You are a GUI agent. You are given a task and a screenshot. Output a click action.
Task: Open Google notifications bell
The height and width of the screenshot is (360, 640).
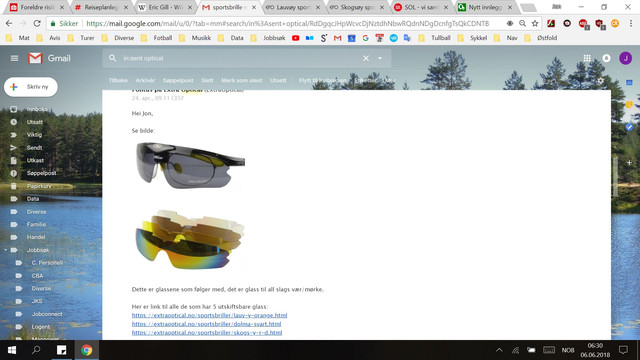click(607, 58)
